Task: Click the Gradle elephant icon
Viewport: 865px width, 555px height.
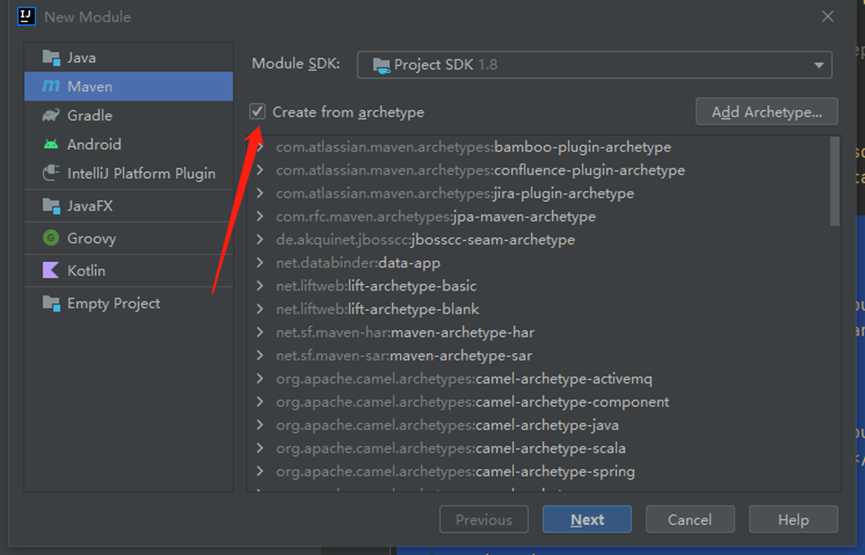Action: tap(51, 115)
